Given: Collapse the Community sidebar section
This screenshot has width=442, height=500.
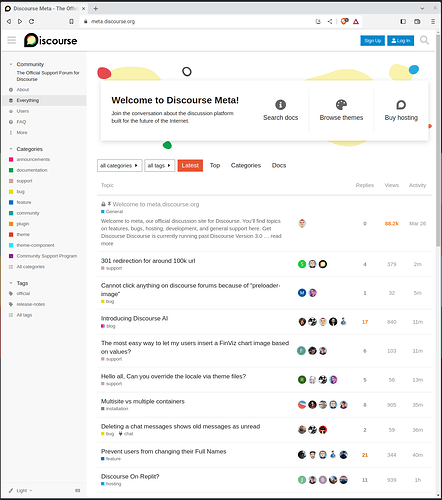Looking at the screenshot, I should [x=11, y=64].
